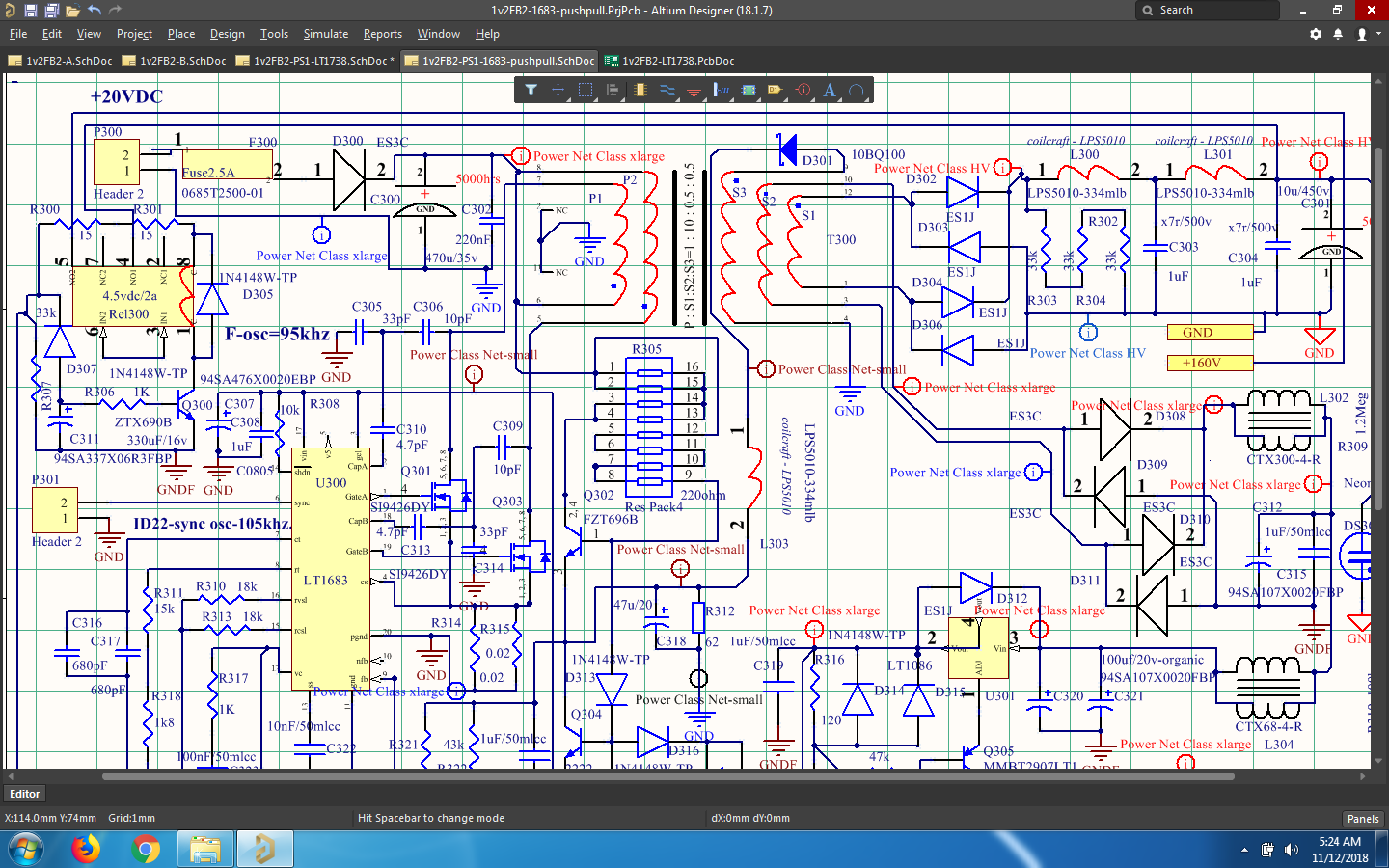
Task: Click the Save document icon in the title bar
Action: click(31, 11)
